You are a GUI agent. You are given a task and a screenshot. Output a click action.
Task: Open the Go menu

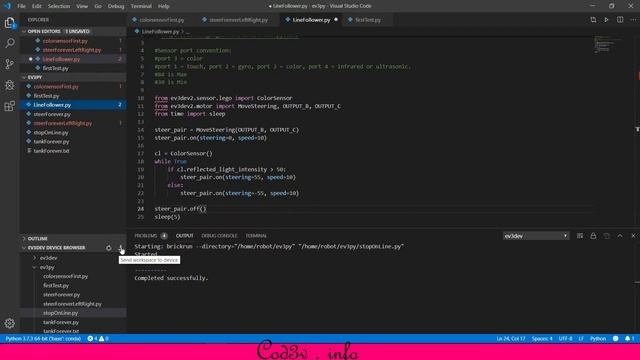click(98, 6)
